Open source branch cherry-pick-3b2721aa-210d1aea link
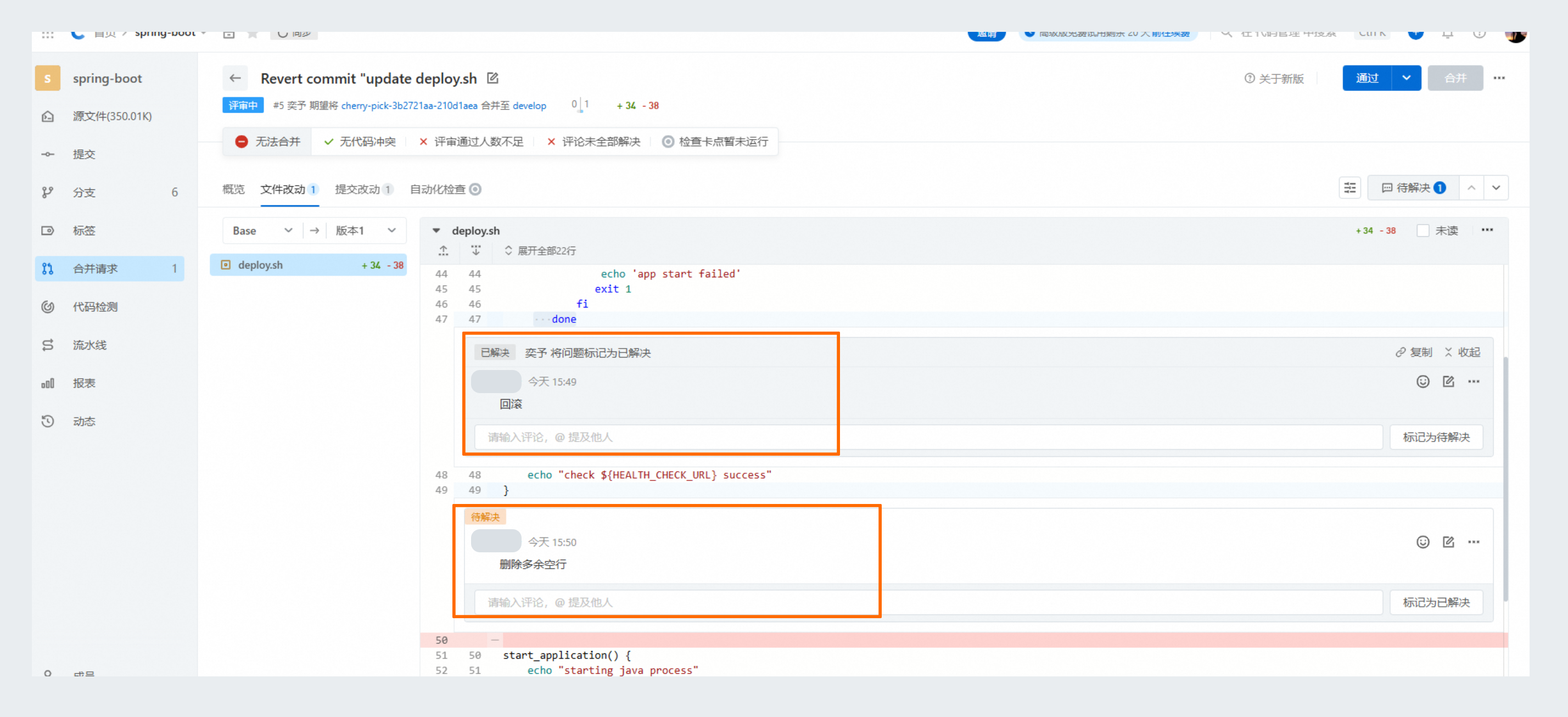This screenshot has height=717, width=1568. point(409,105)
